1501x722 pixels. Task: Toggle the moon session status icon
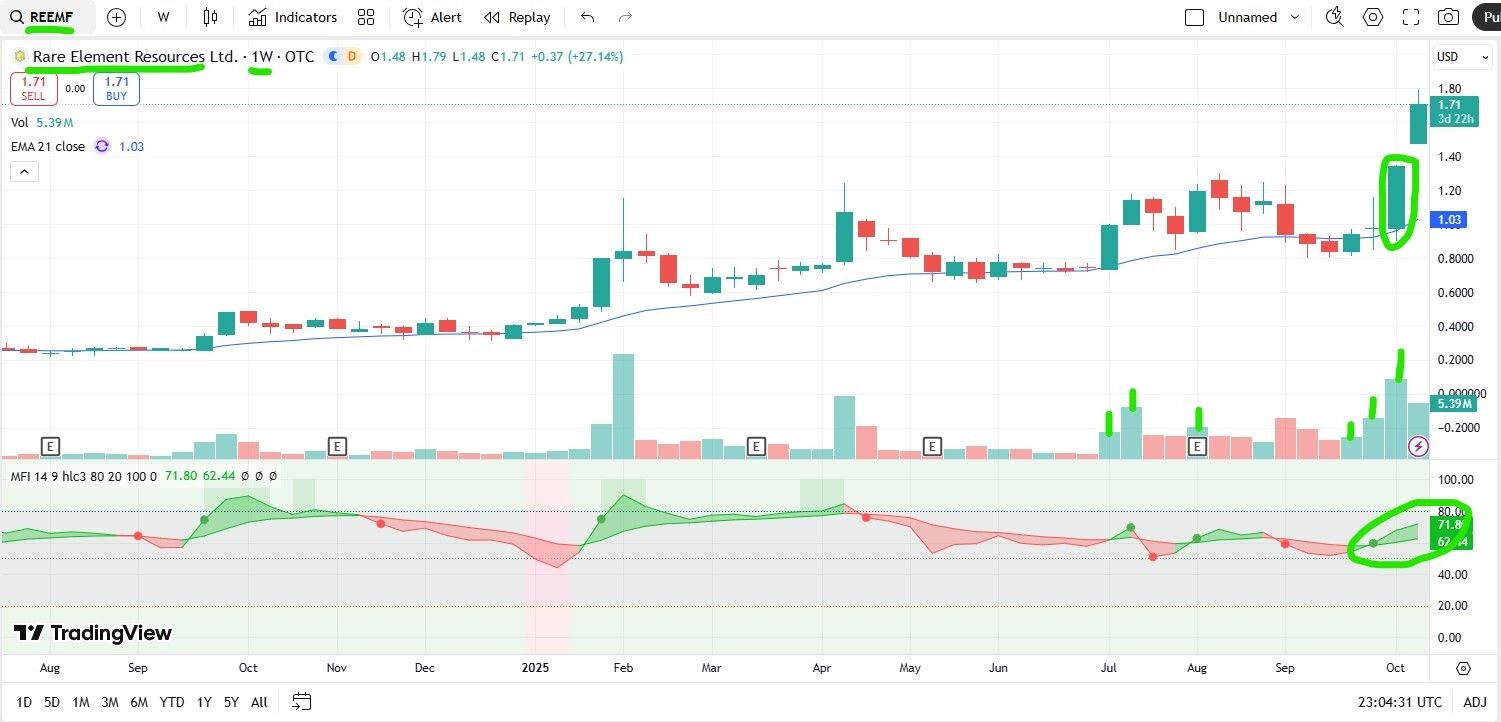tap(333, 57)
